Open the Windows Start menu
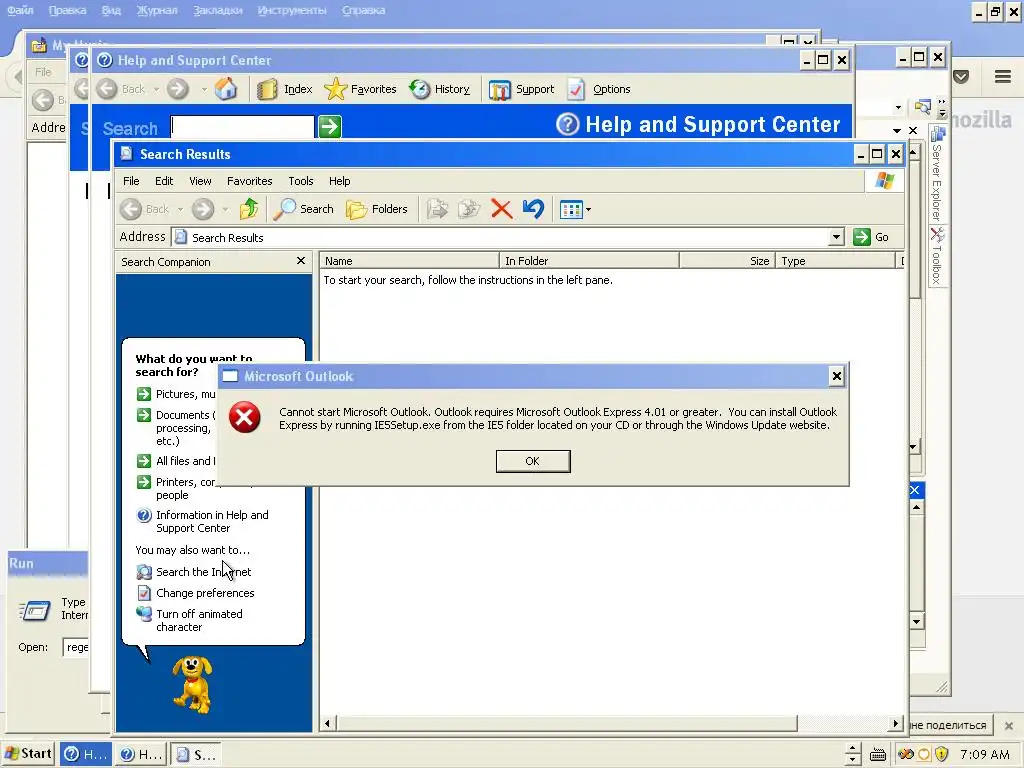Viewport: 1024px width, 768px height. click(28, 754)
